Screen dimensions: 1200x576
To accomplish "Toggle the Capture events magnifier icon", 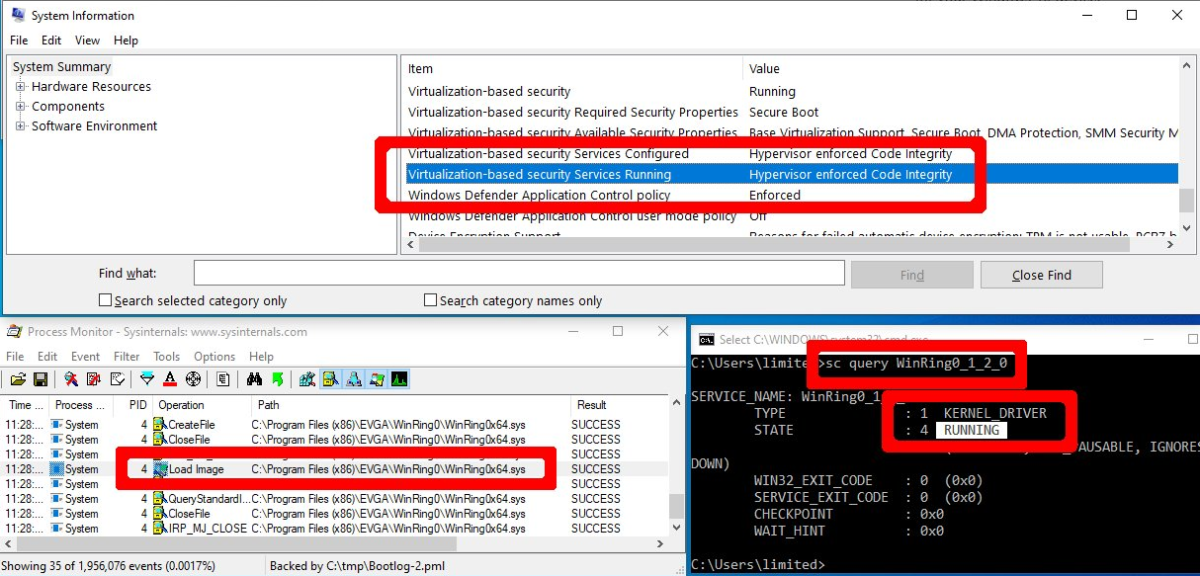I will 71,380.
